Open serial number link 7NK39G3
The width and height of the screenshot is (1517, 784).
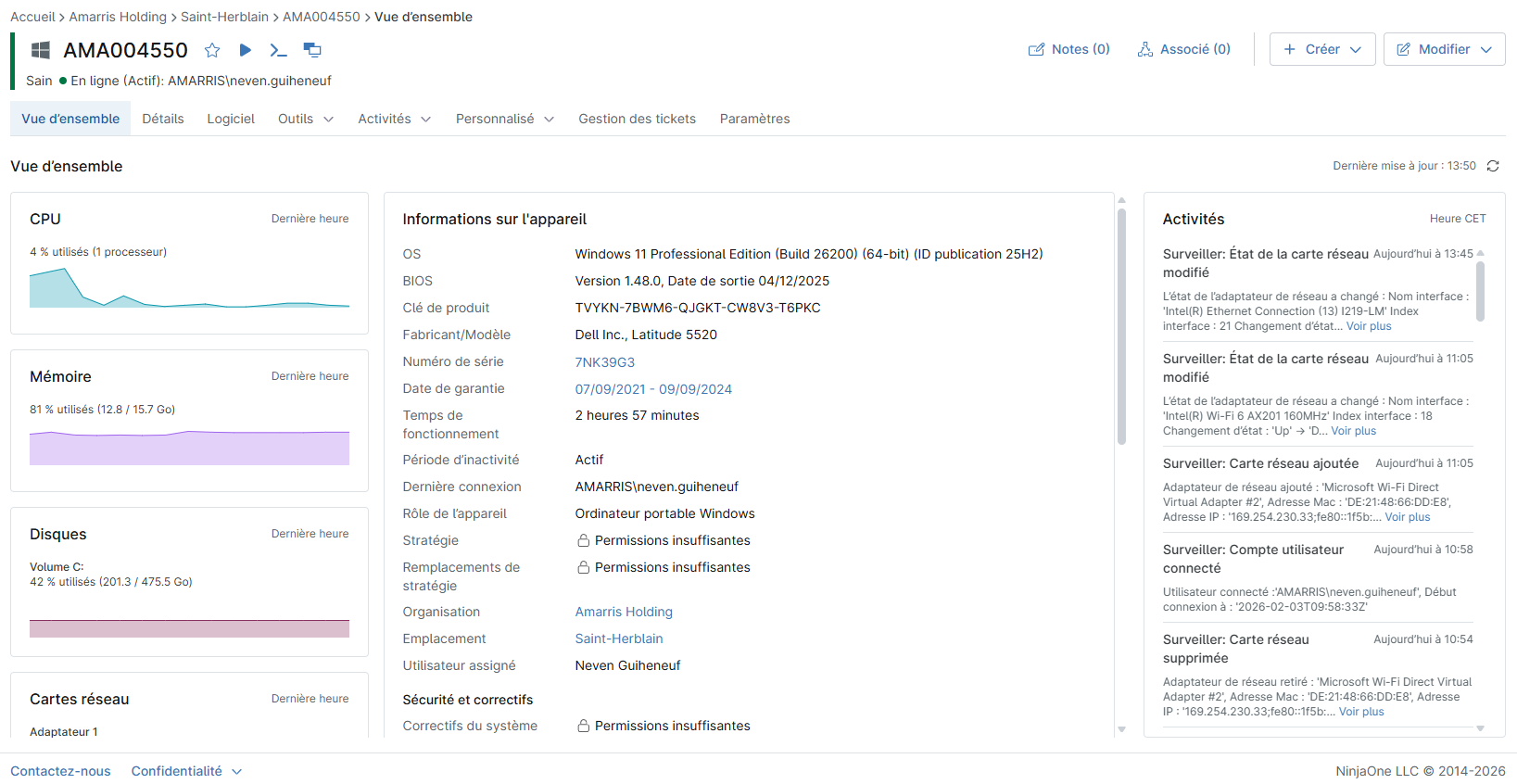tap(604, 362)
